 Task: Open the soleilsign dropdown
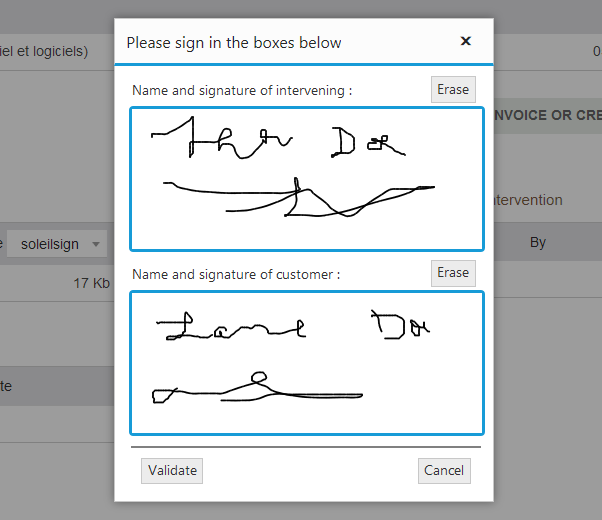(58, 244)
